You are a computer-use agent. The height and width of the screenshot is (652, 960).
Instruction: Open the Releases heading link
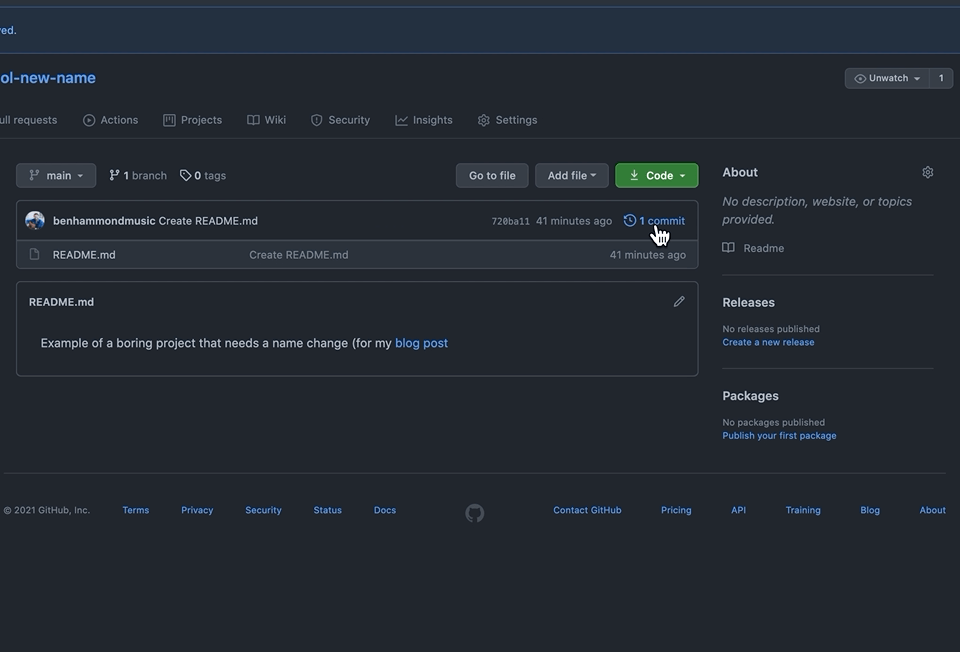pyautogui.click(x=748, y=302)
